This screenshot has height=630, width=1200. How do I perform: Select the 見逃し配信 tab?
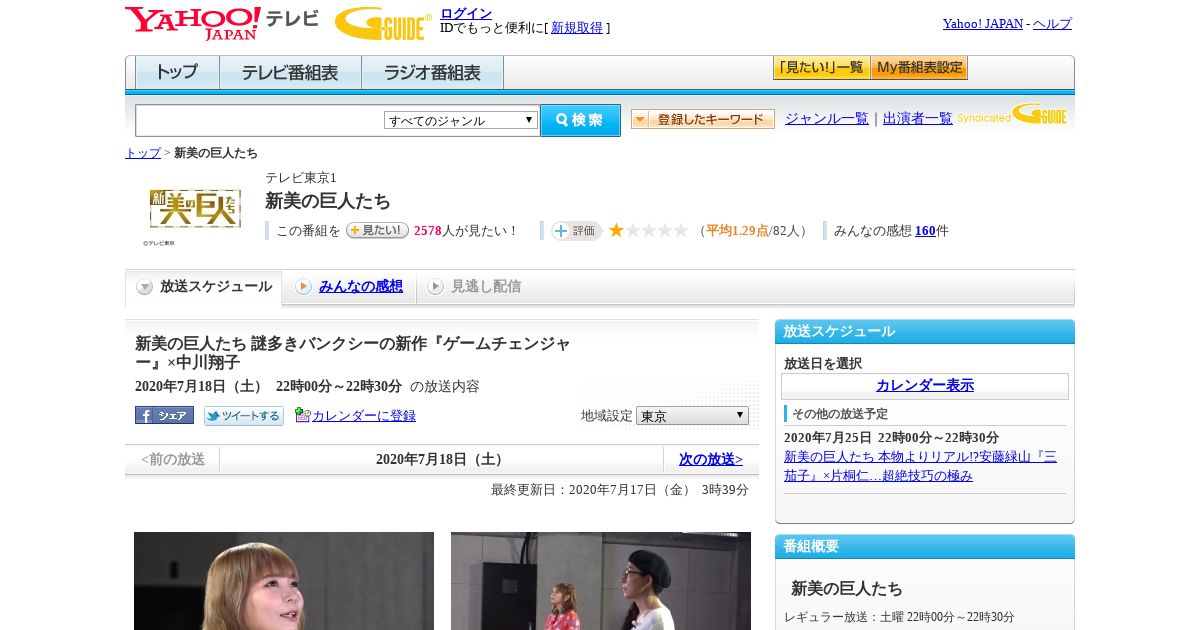[475, 287]
